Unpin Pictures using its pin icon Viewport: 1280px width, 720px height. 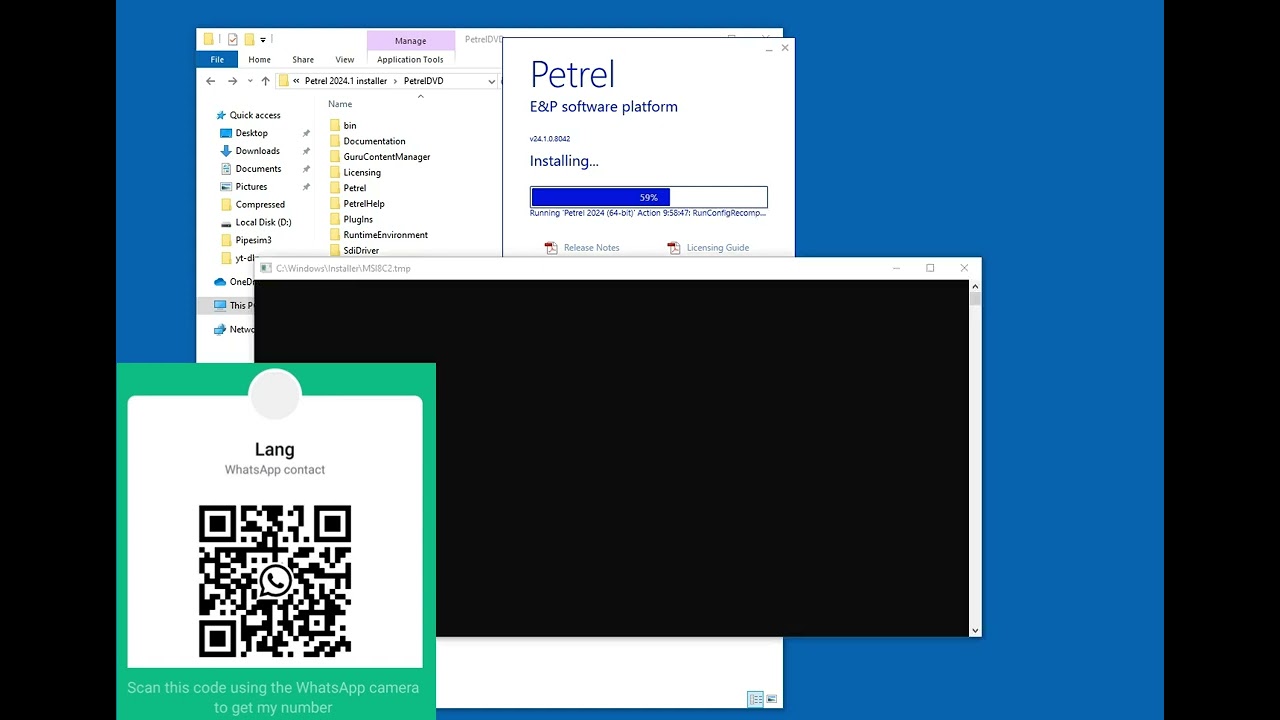[x=306, y=187]
